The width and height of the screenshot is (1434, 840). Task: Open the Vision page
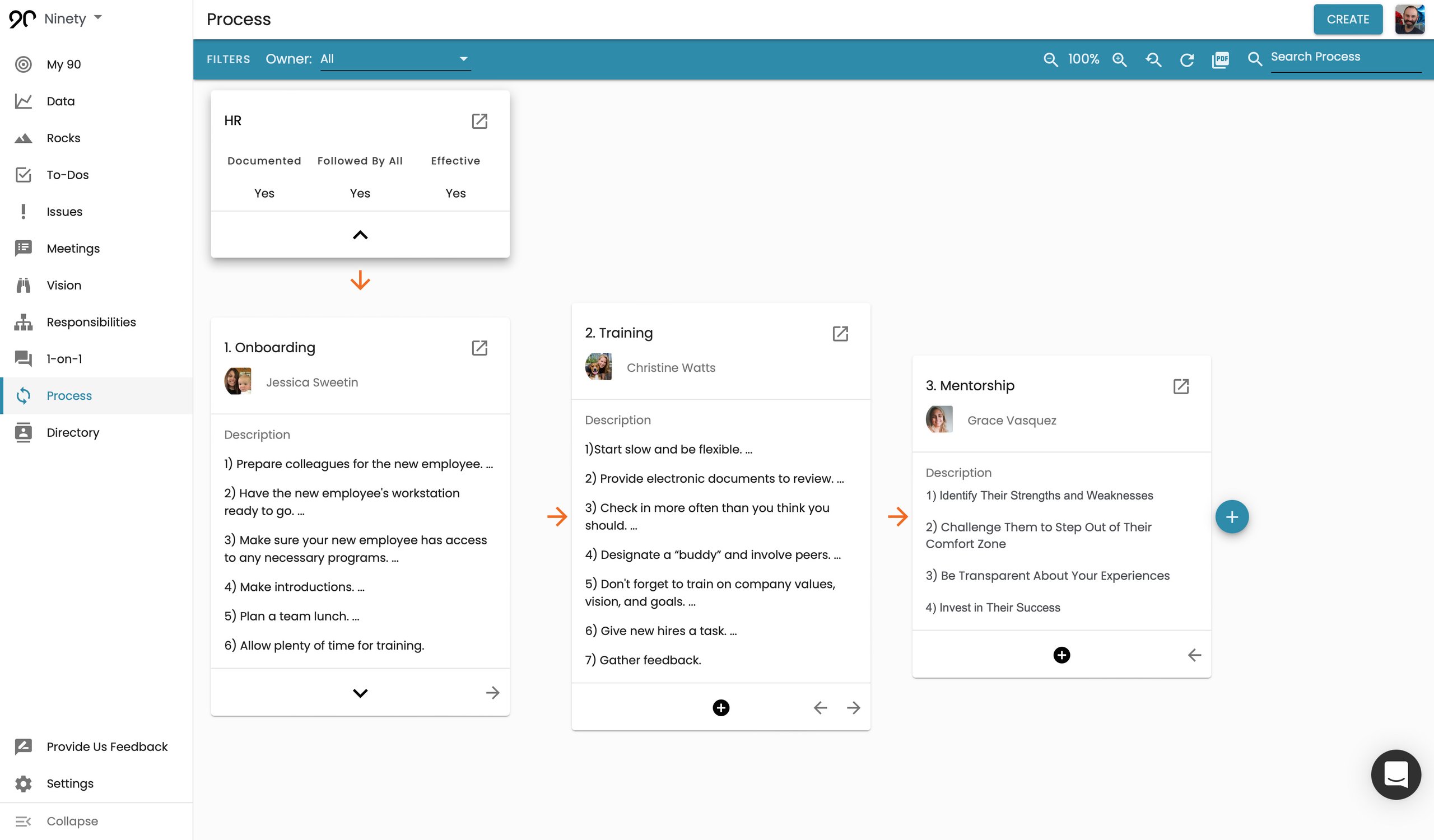click(63, 285)
